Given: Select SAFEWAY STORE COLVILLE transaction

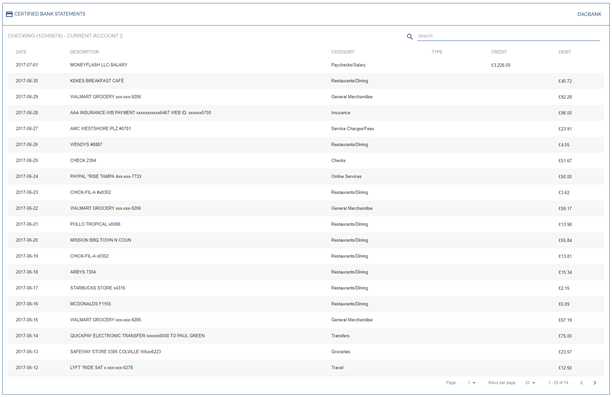Looking at the screenshot, I should tap(115, 352).
